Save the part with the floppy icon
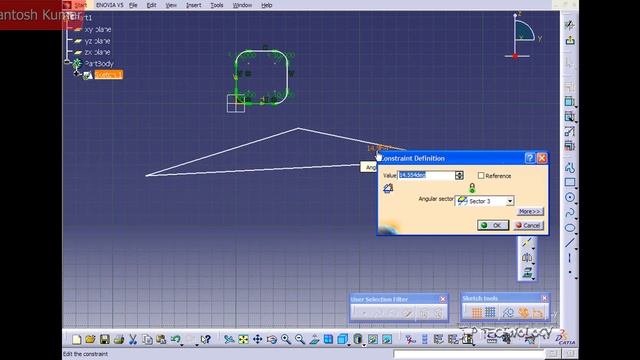Screen dimensions: 640x360 tap(104, 340)
